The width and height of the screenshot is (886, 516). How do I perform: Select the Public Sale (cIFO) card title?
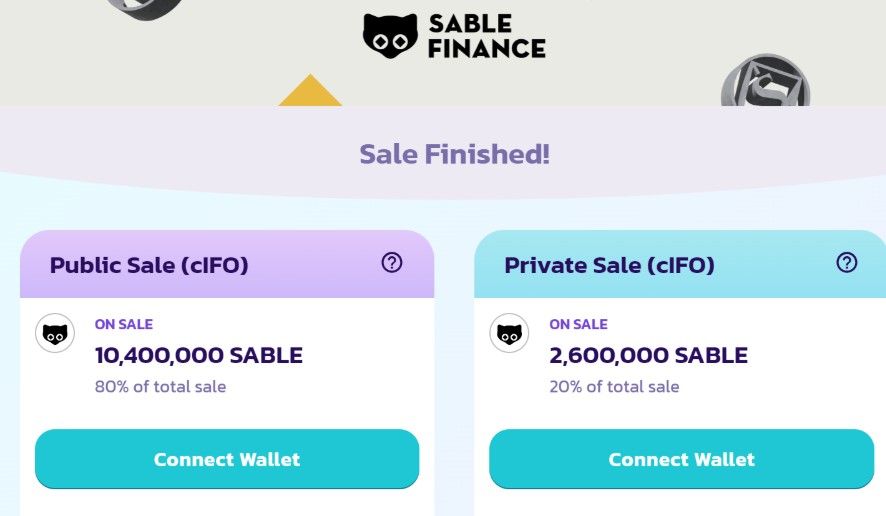click(x=149, y=265)
